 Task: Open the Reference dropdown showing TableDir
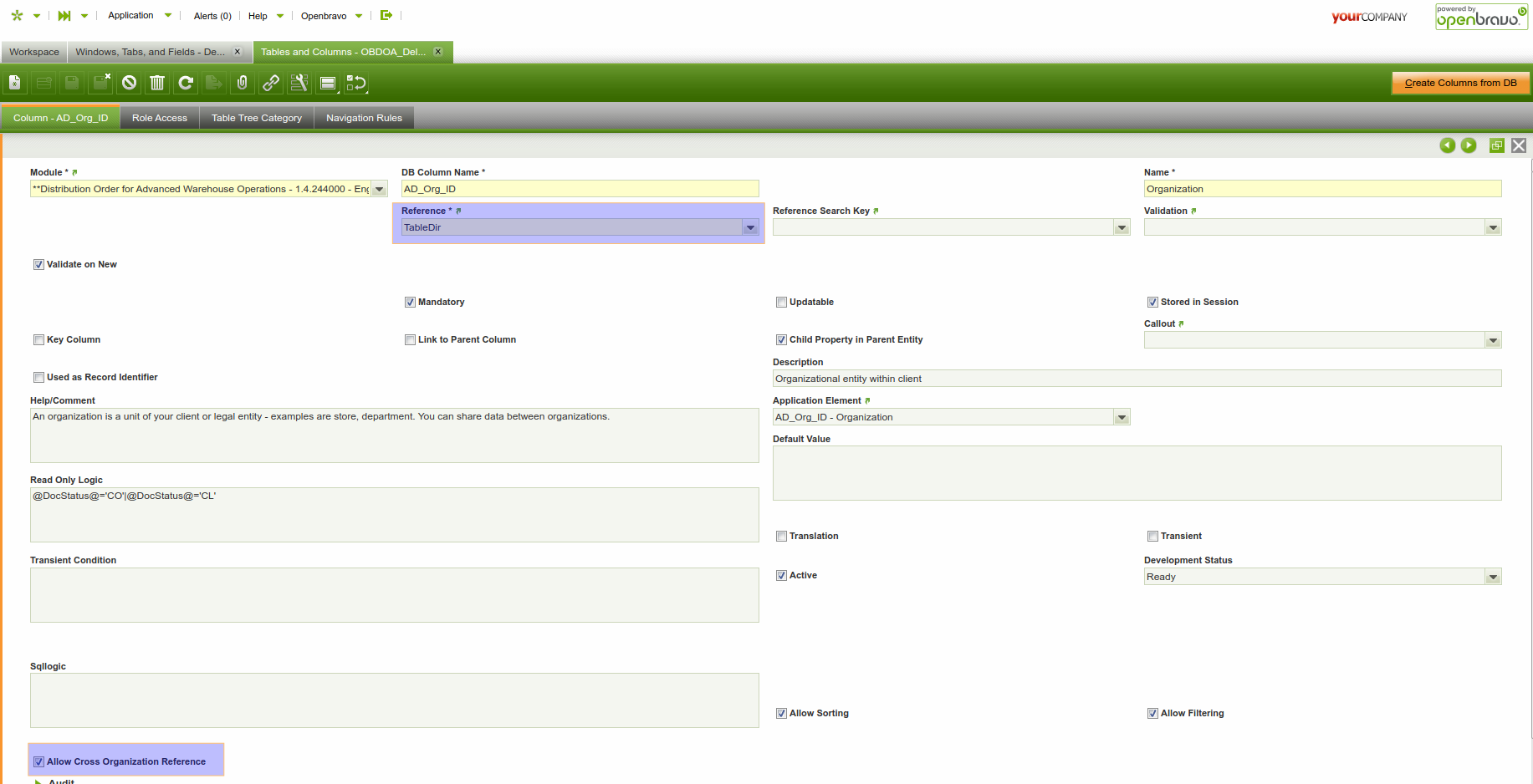(750, 227)
